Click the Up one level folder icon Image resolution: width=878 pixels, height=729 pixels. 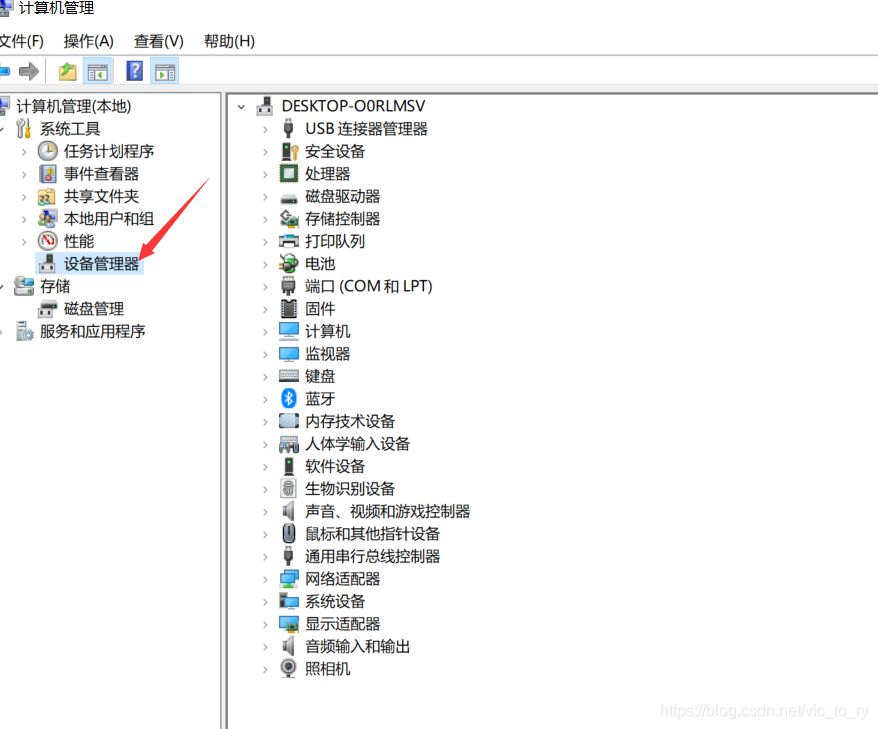coord(68,71)
